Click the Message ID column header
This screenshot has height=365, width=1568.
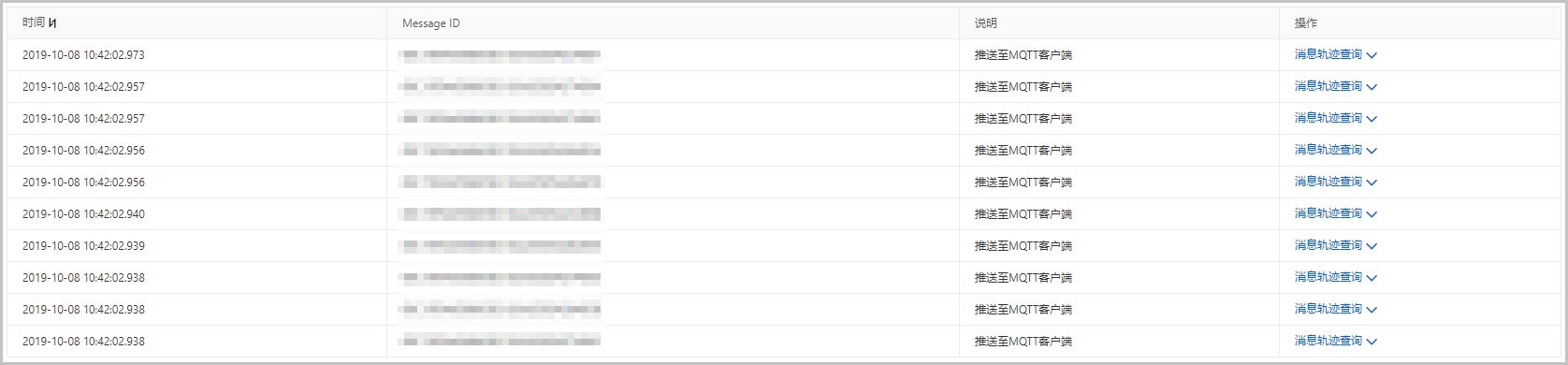[x=431, y=23]
